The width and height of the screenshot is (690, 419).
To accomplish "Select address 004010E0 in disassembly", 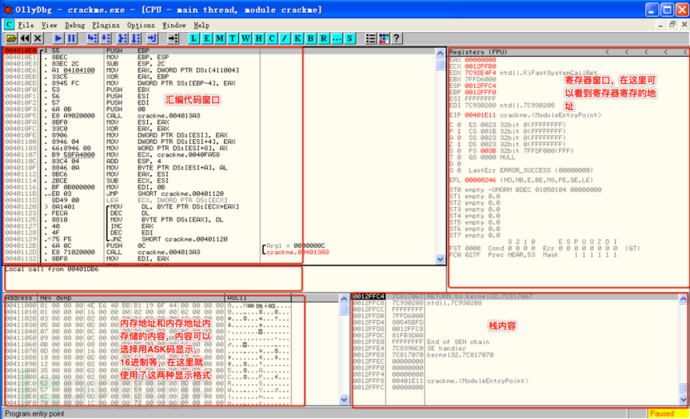I will tap(21, 51).
